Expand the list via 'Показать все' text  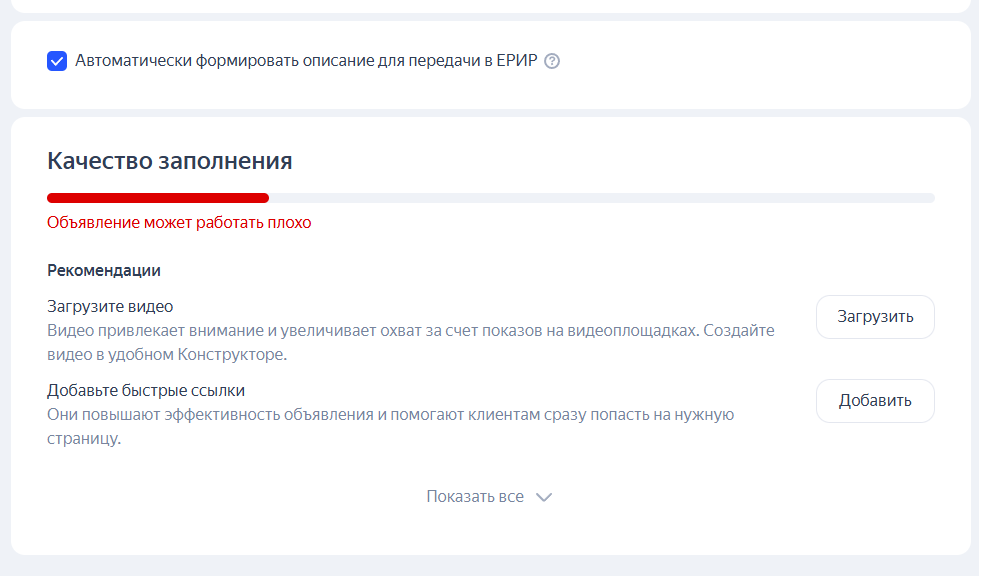[475, 496]
